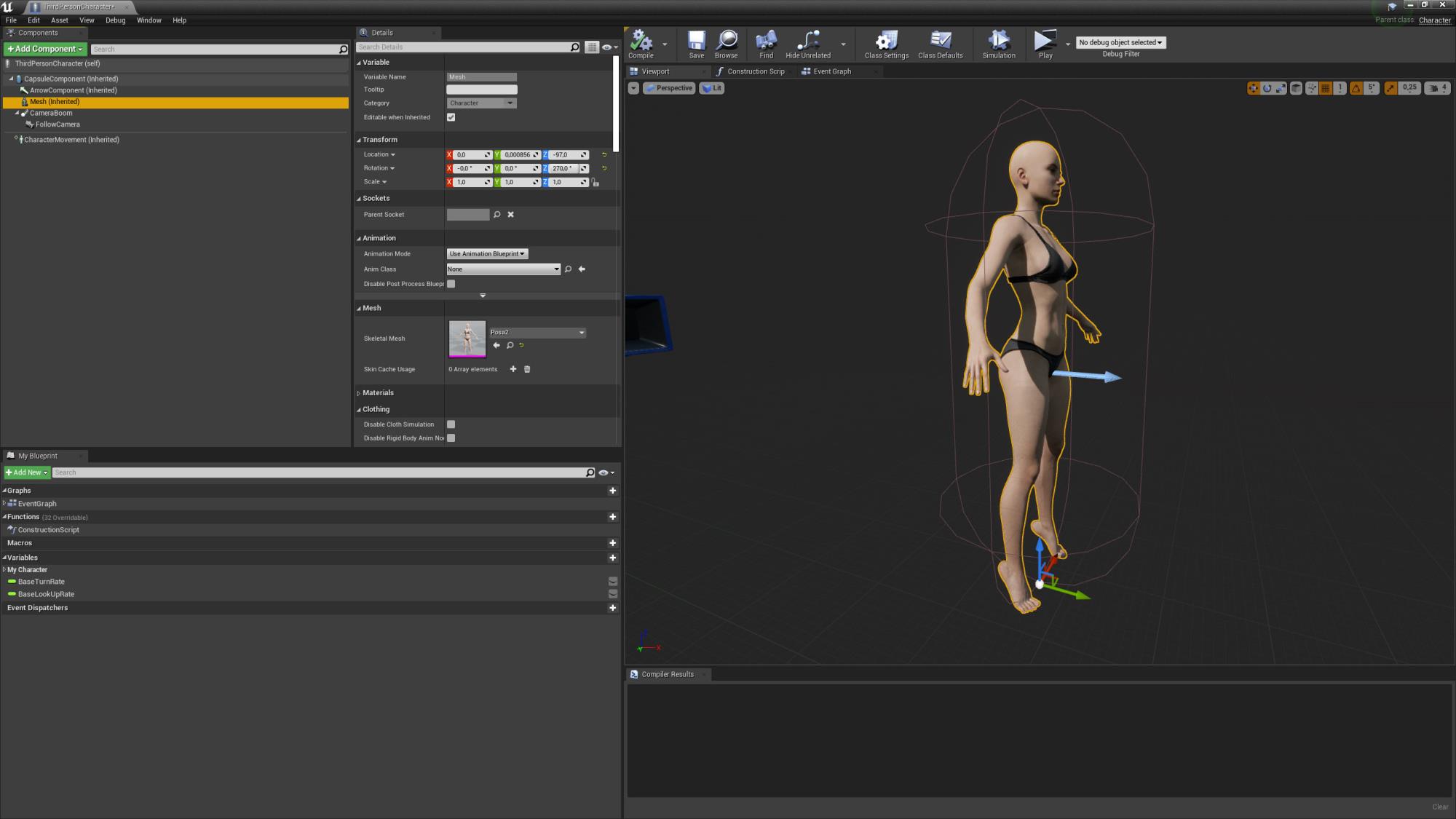Open the Debug menu
This screenshot has height=819, width=1456.
[x=116, y=20]
